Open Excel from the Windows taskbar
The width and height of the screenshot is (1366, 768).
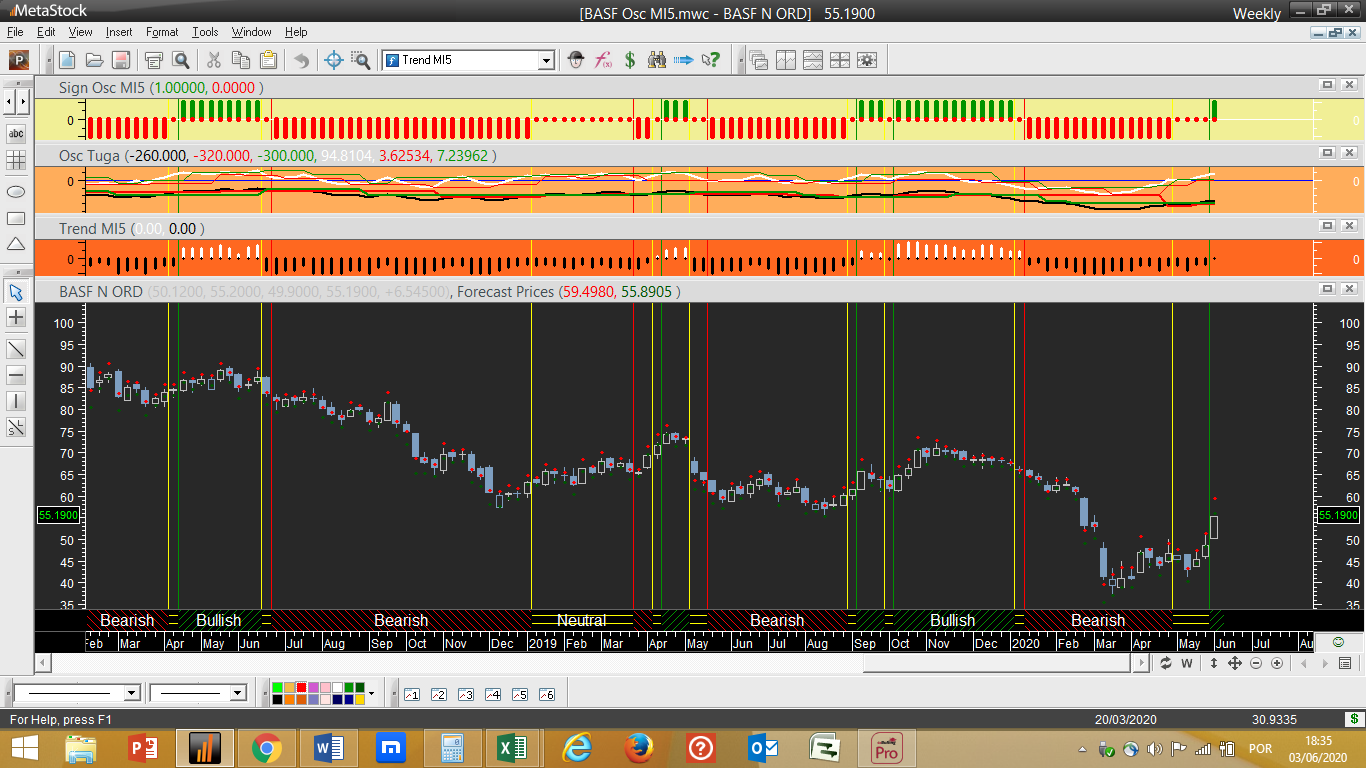[x=510, y=747]
